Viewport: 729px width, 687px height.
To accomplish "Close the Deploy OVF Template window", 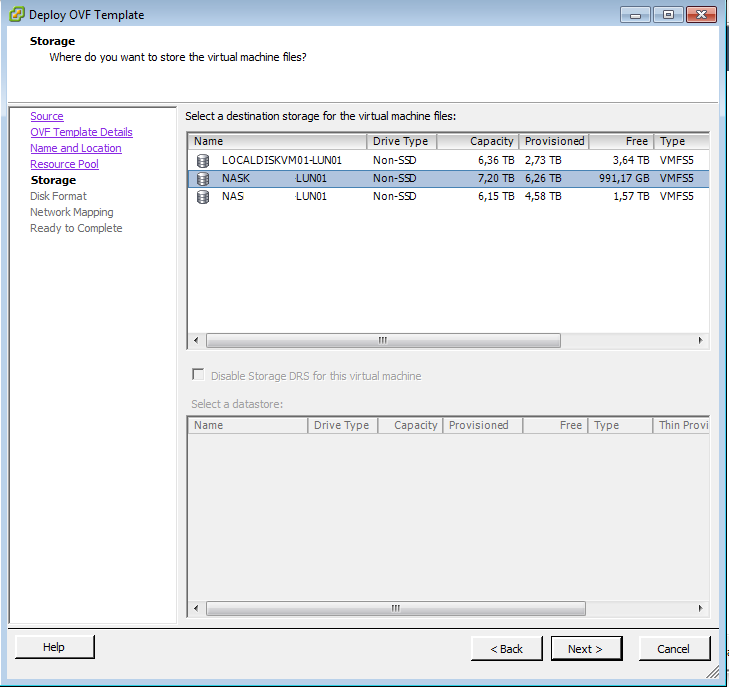I will (701, 15).
